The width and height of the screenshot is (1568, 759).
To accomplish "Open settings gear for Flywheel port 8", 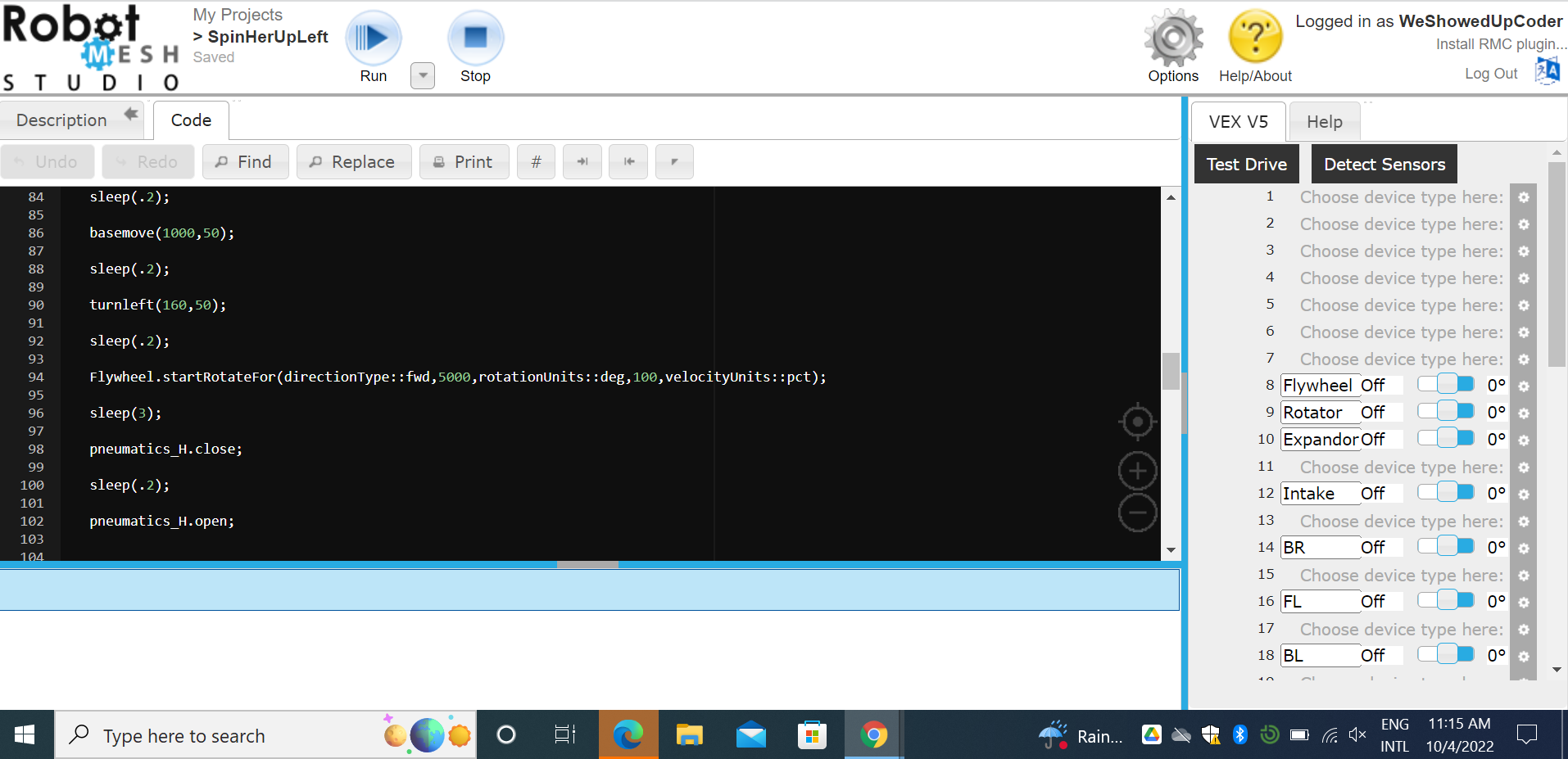I will tap(1524, 386).
